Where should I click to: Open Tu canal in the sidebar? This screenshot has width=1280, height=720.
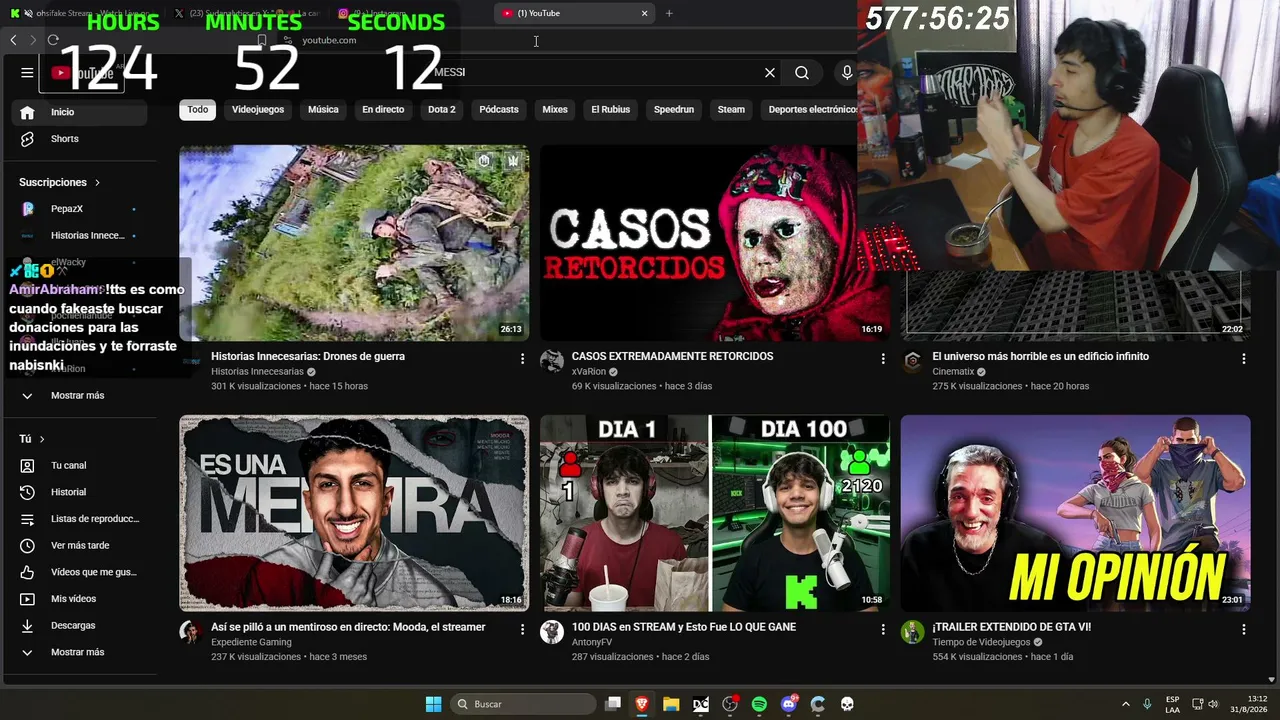(80, 465)
